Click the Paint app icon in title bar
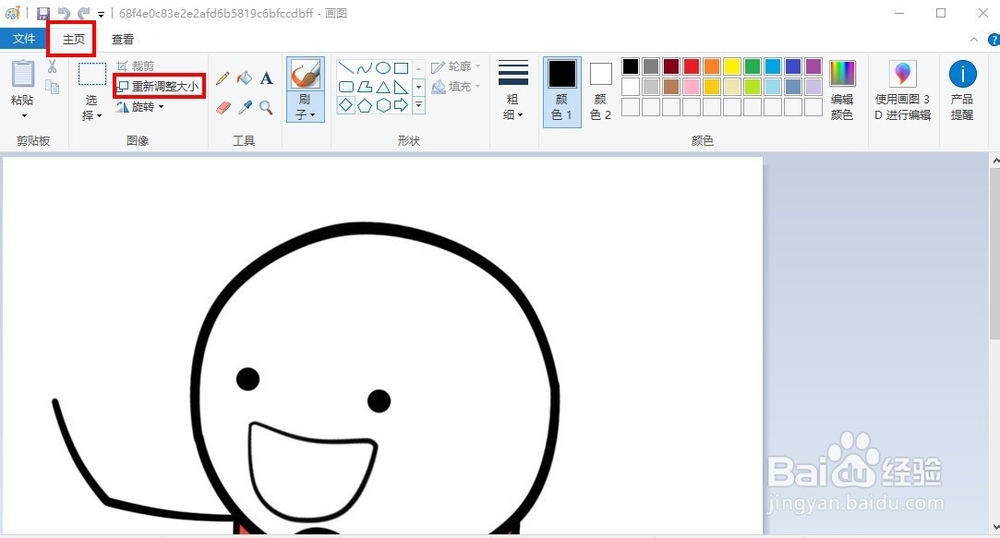The image size is (1000, 538). click(12, 13)
